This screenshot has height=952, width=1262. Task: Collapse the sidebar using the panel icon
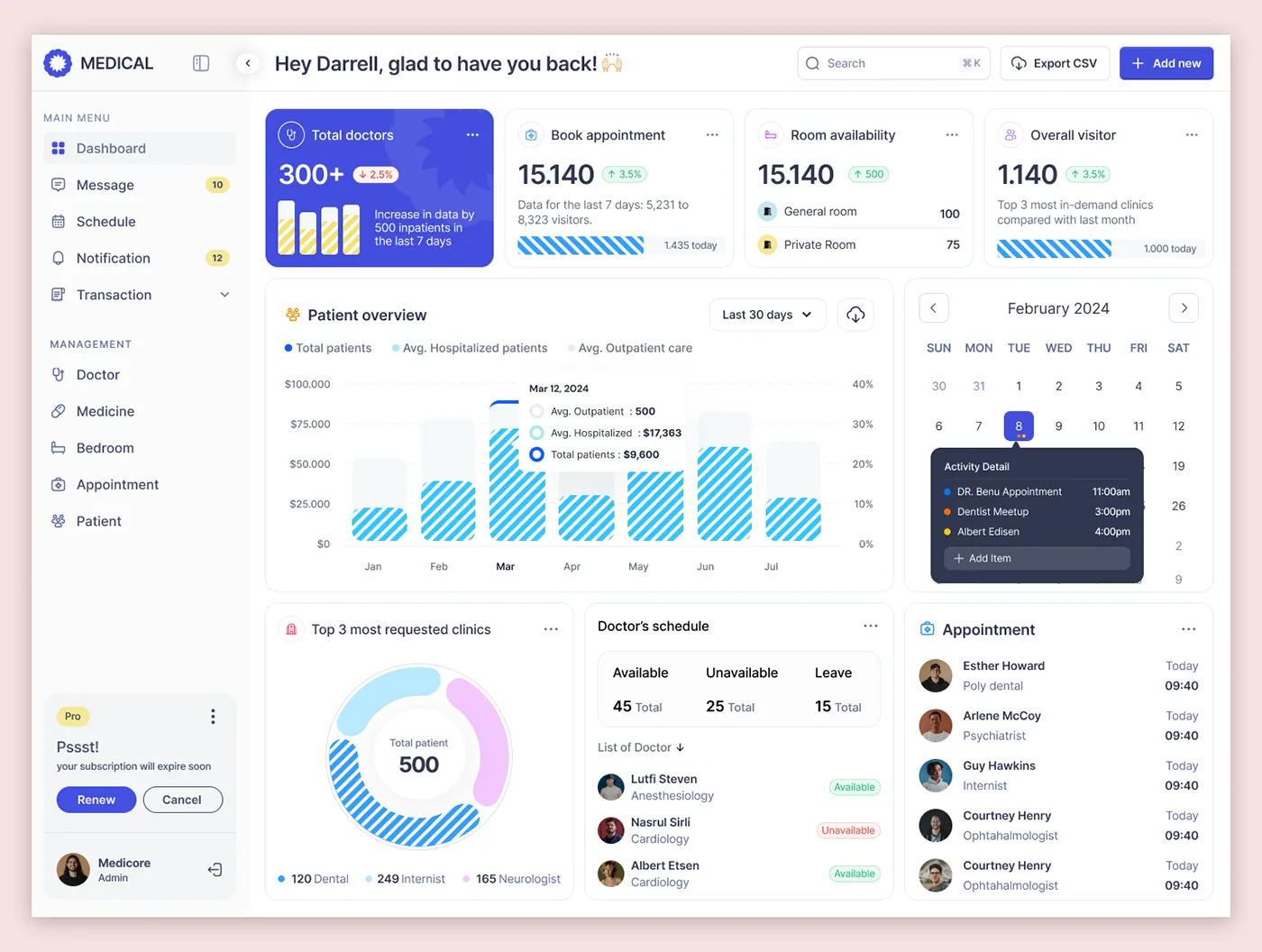(201, 63)
